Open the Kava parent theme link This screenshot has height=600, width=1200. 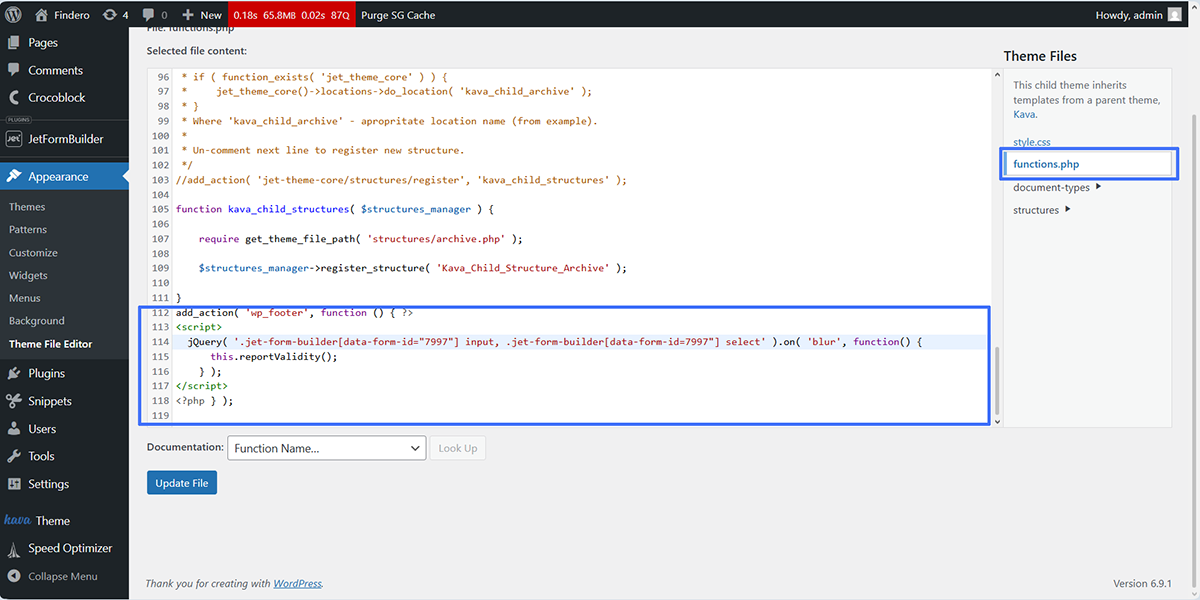tap(1024, 114)
